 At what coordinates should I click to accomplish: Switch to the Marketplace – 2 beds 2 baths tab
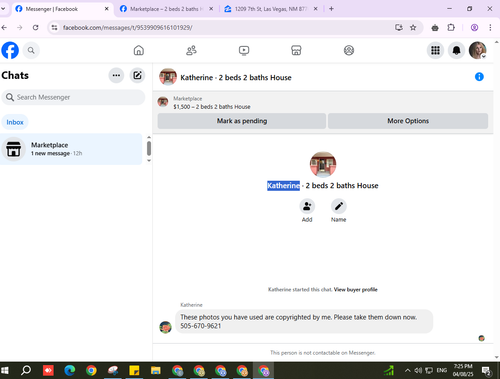point(167,9)
